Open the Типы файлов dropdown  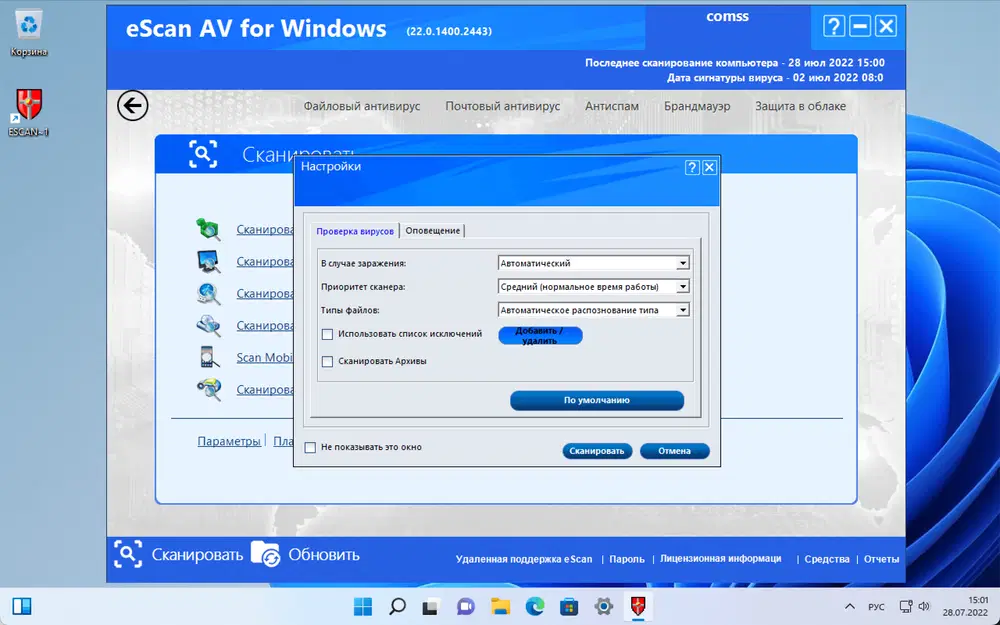click(593, 310)
